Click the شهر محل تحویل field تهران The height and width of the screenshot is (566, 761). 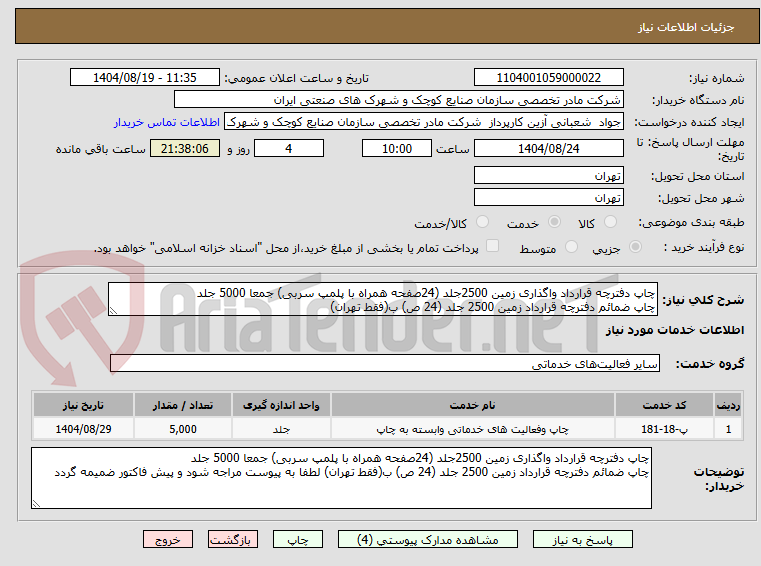pos(548,198)
